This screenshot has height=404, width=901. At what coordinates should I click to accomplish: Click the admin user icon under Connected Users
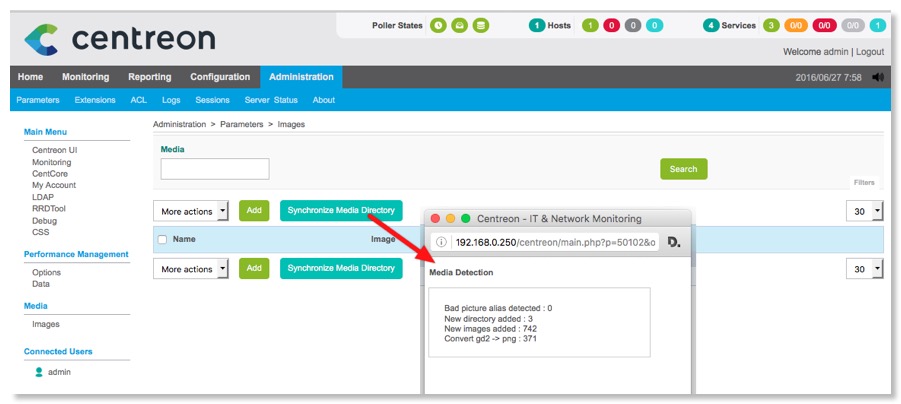coord(39,372)
